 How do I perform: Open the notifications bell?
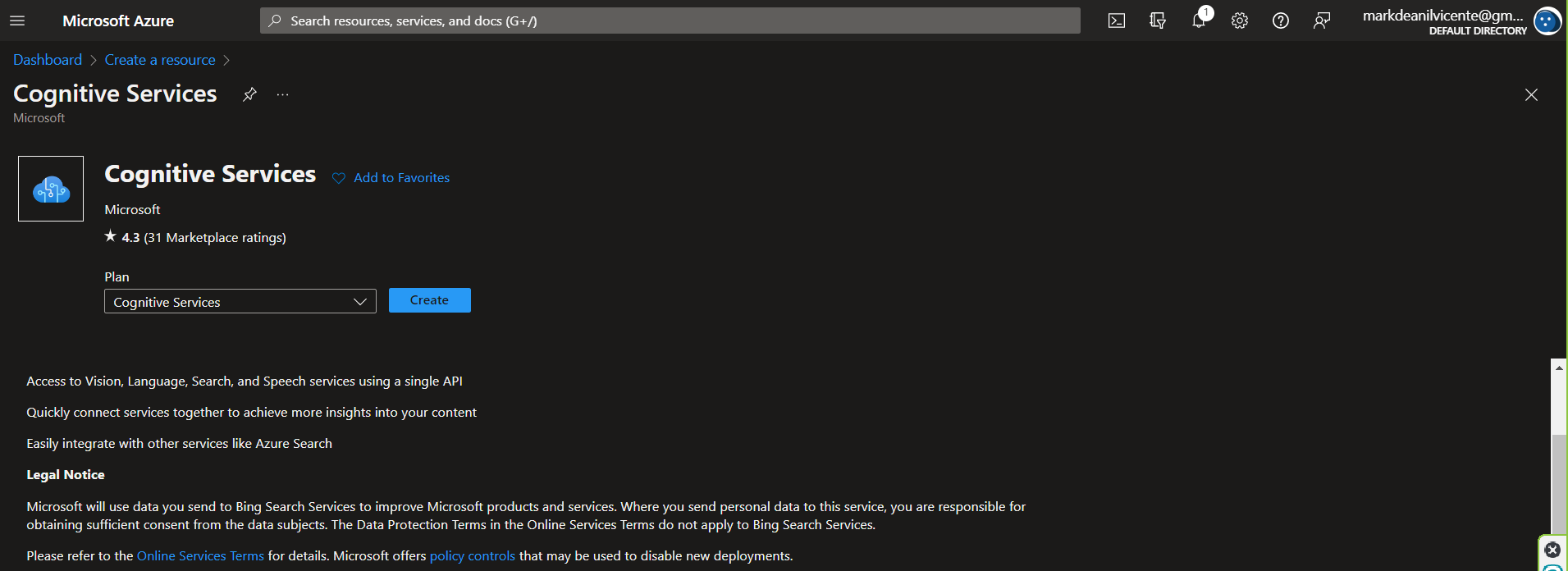[1199, 21]
